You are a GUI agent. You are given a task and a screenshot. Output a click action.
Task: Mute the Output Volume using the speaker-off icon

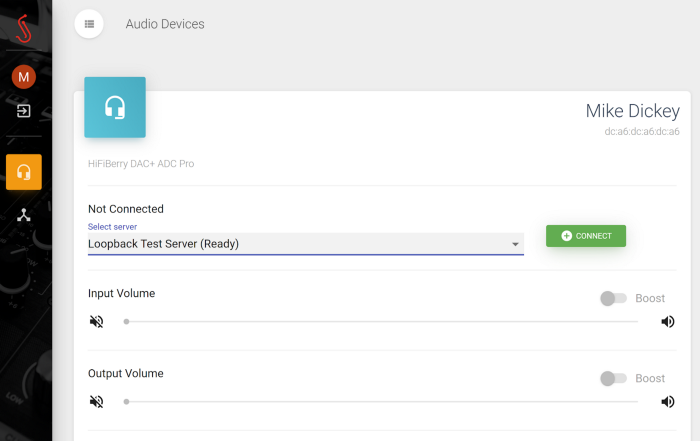[96, 402]
